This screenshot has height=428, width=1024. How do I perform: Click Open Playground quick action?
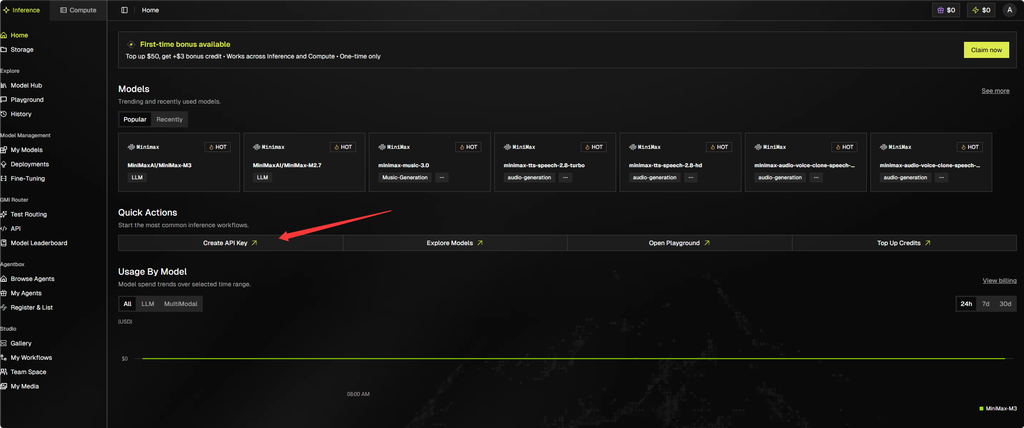pos(679,243)
